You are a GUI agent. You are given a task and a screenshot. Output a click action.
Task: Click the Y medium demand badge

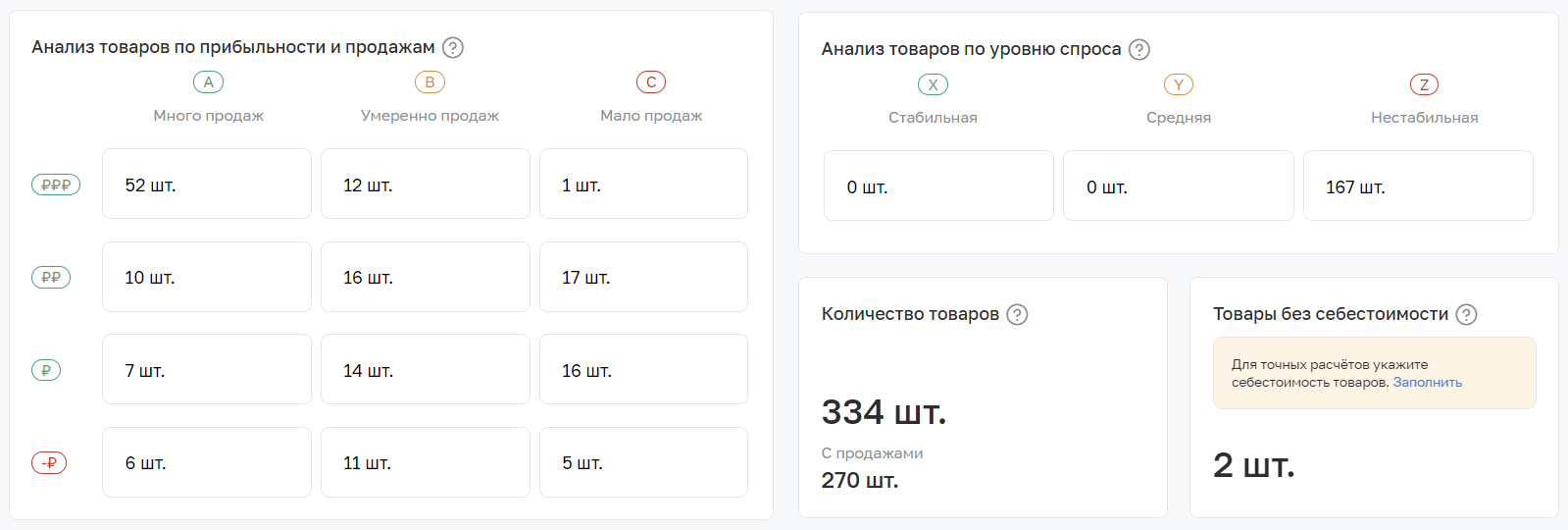click(x=1179, y=84)
